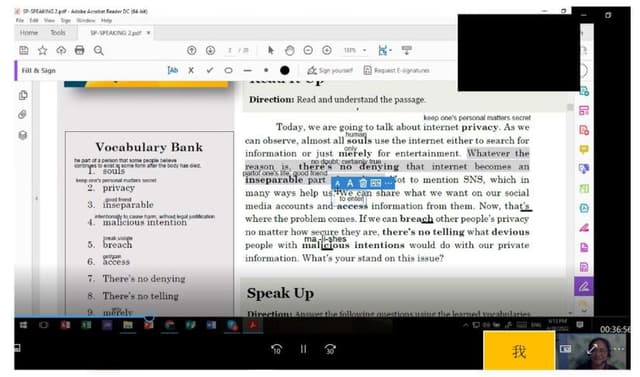Open the active Fill & Sign tool in right pane
Image resolution: width=640 pixels, height=377 pixels.
[x=584, y=286]
